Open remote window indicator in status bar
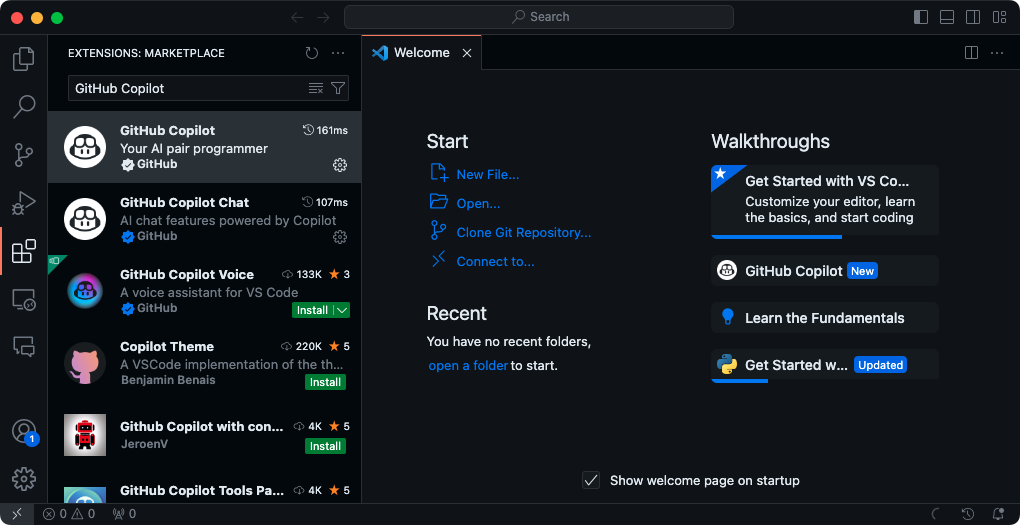The height and width of the screenshot is (525, 1020). tap(16, 514)
